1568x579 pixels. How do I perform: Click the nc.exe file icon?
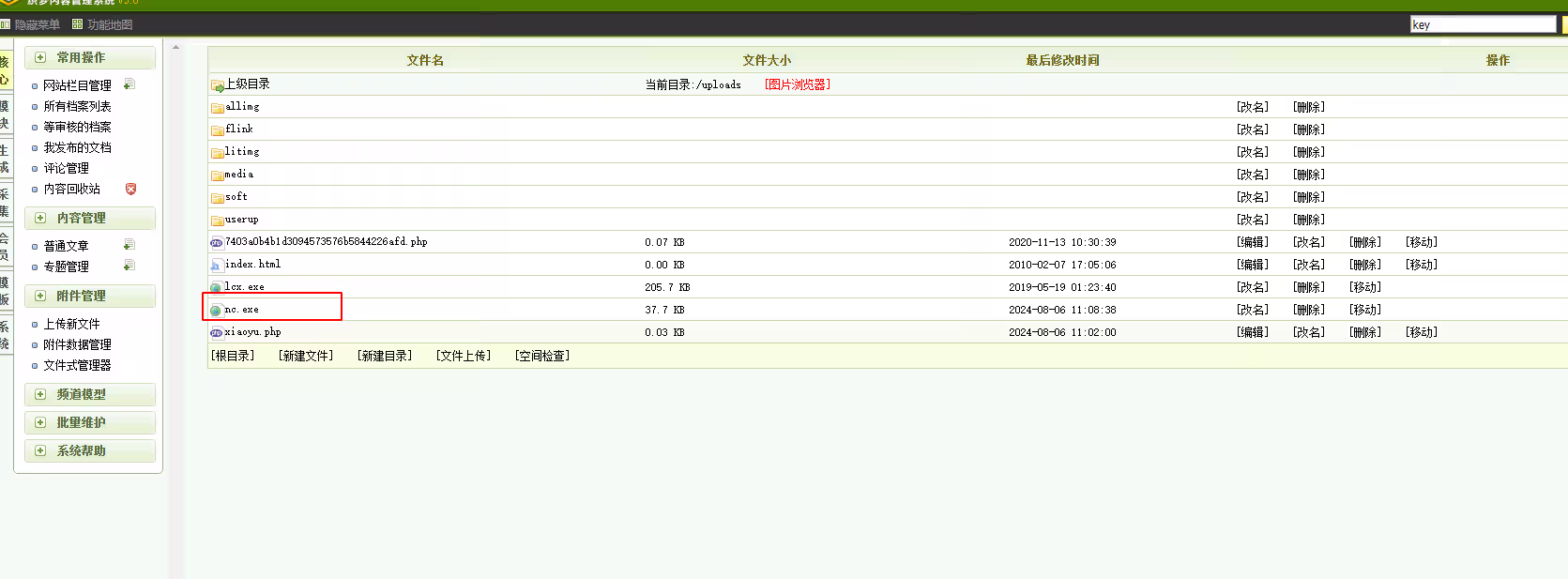(216, 310)
